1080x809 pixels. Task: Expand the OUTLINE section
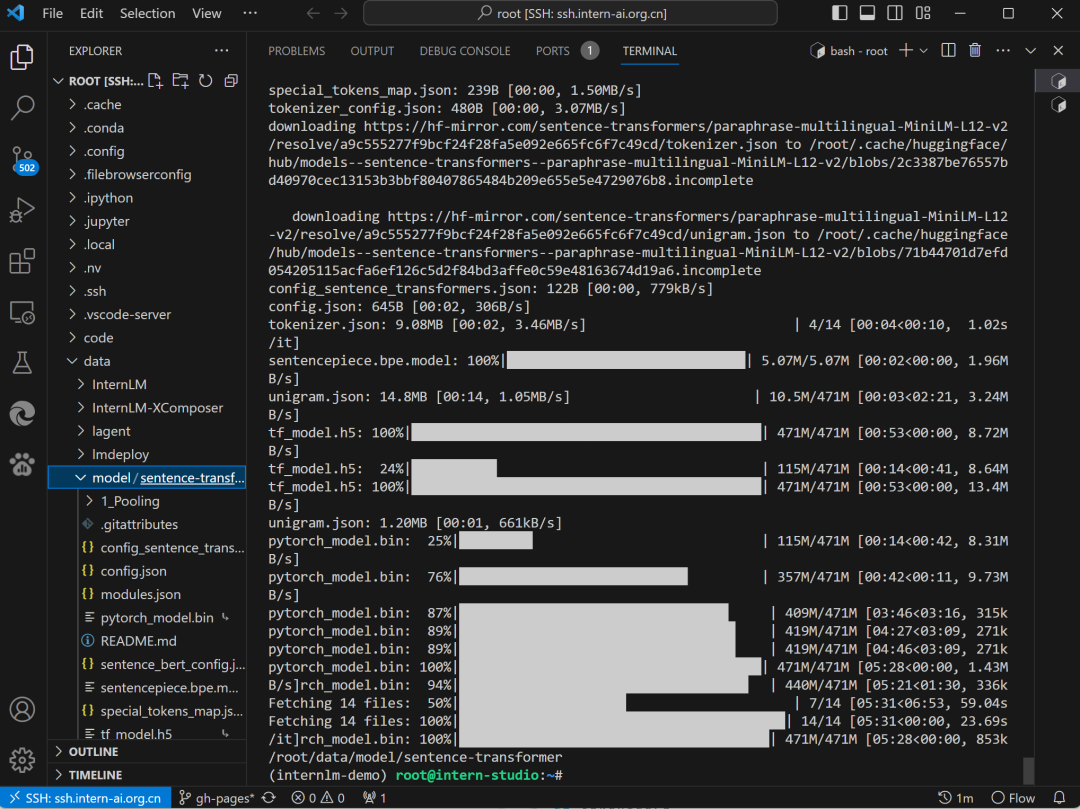(x=147, y=751)
